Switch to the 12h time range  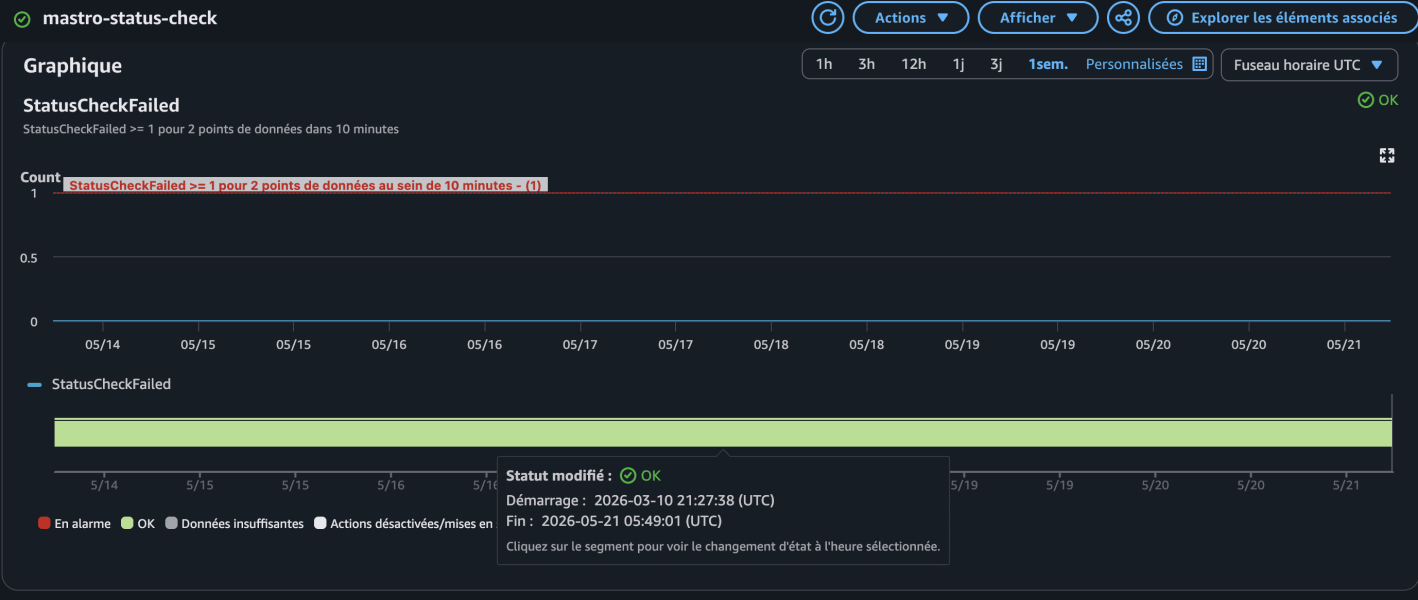[913, 64]
